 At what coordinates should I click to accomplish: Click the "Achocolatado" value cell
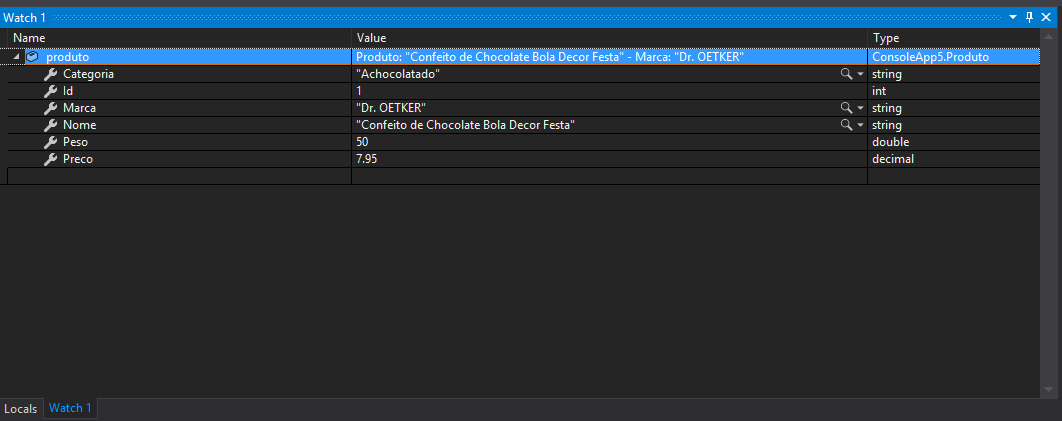398,74
